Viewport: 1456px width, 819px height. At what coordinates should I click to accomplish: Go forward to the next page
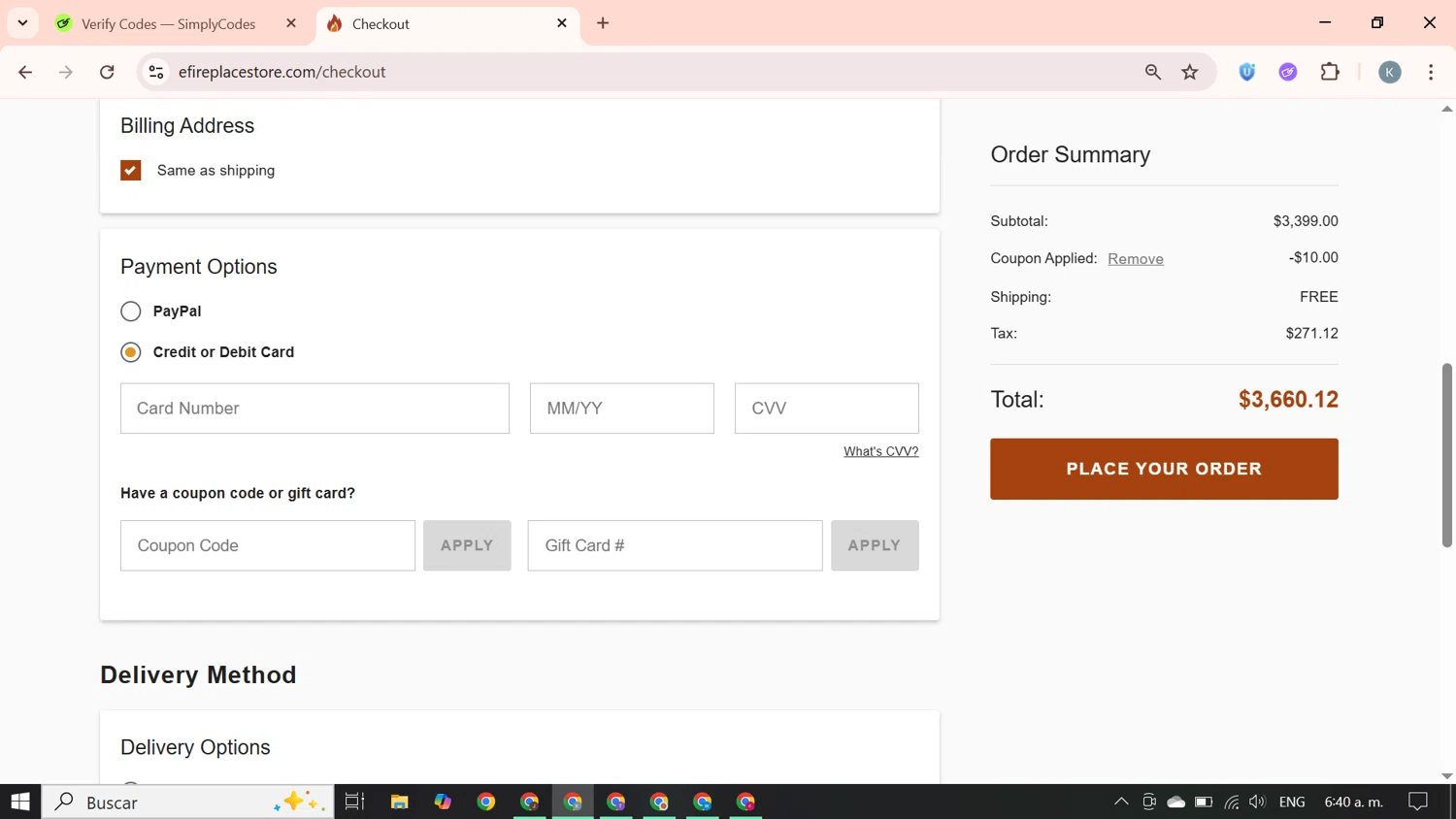pos(66,72)
